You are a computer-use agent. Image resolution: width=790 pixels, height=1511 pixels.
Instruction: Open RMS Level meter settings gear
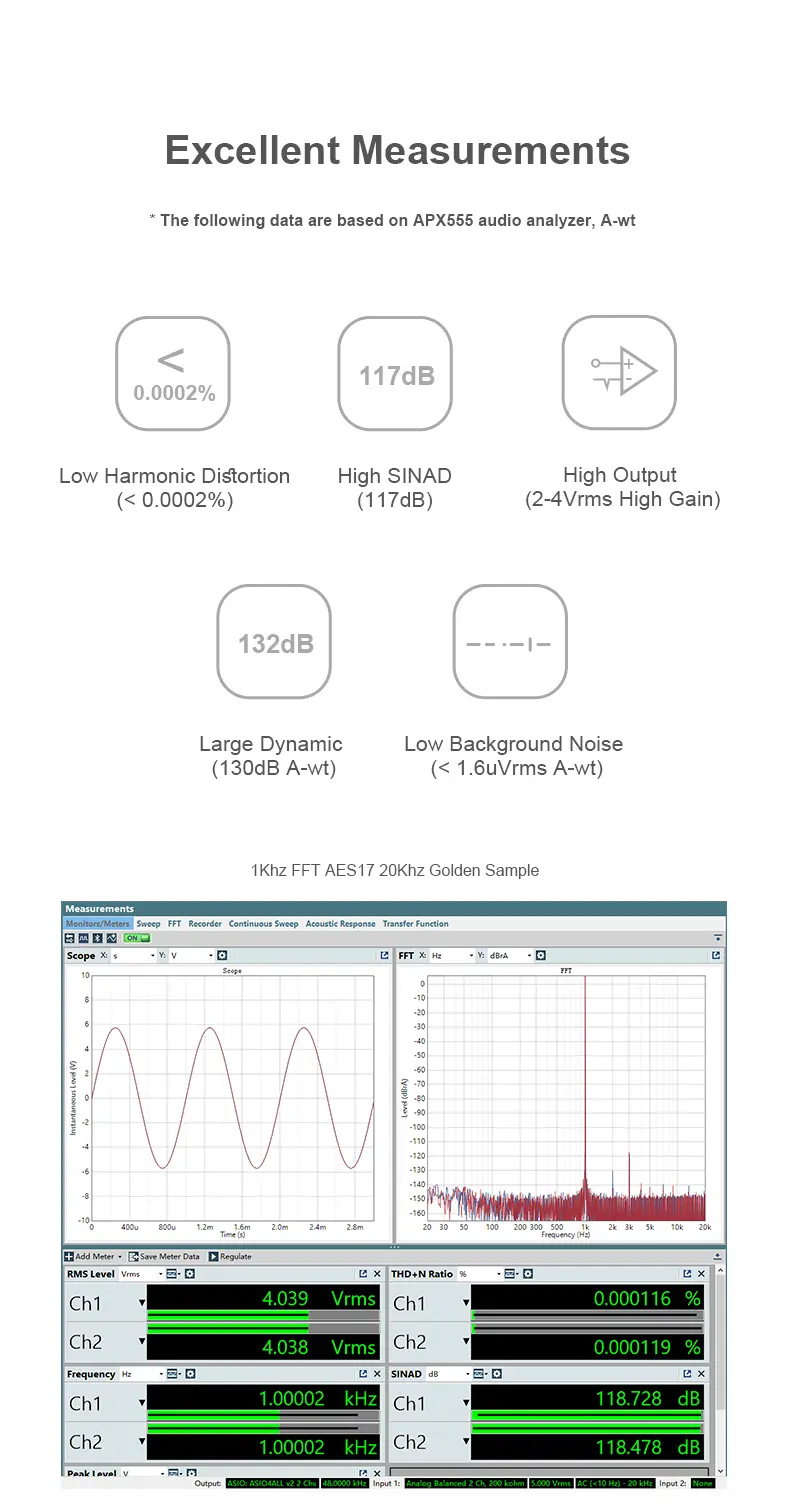tap(190, 1274)
